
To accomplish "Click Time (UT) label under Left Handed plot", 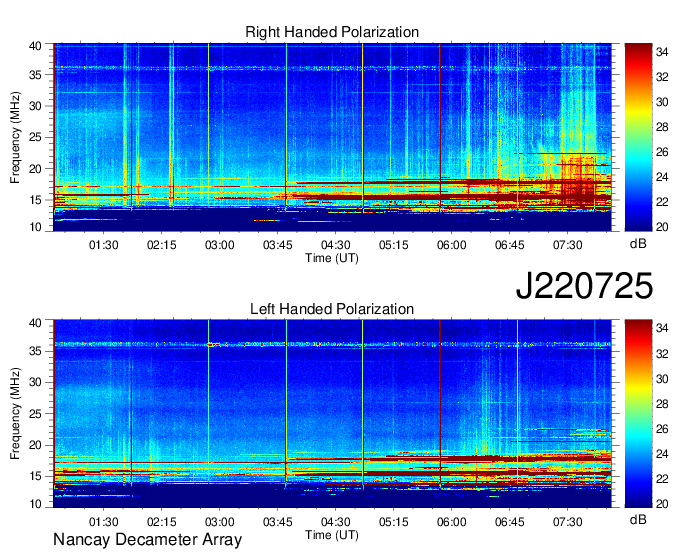I will point(332,535).
